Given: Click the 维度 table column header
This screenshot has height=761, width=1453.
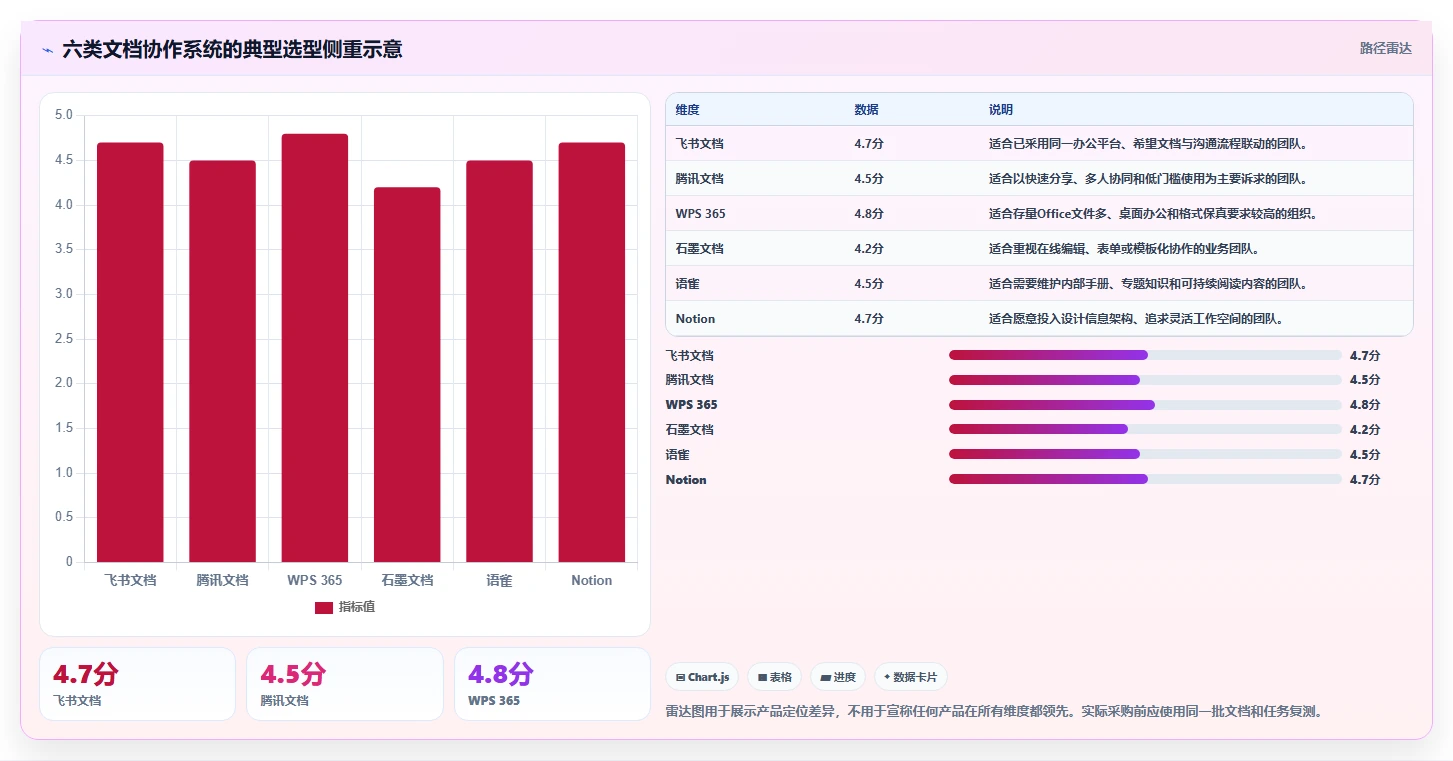Looking at the screenshot, I should (687, 110).
